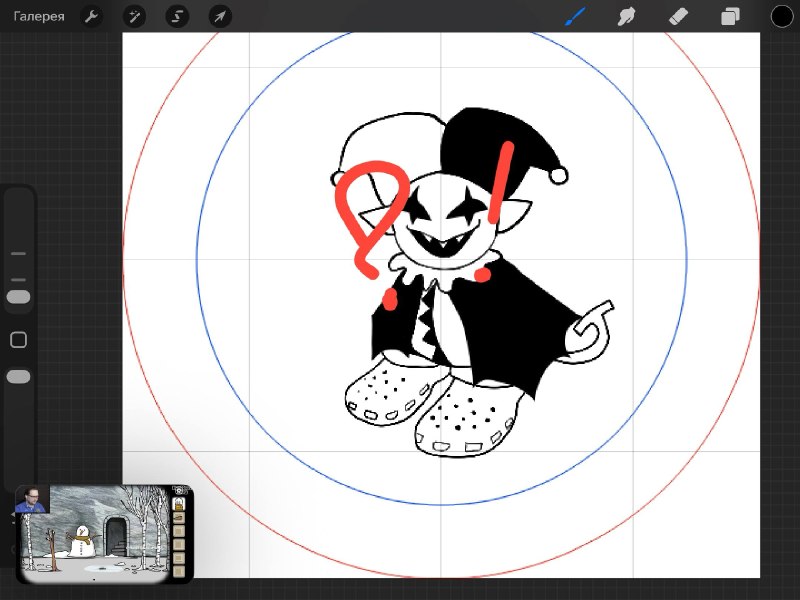Open the Layers panel
800x600 pixels.
tap(730, 16)
